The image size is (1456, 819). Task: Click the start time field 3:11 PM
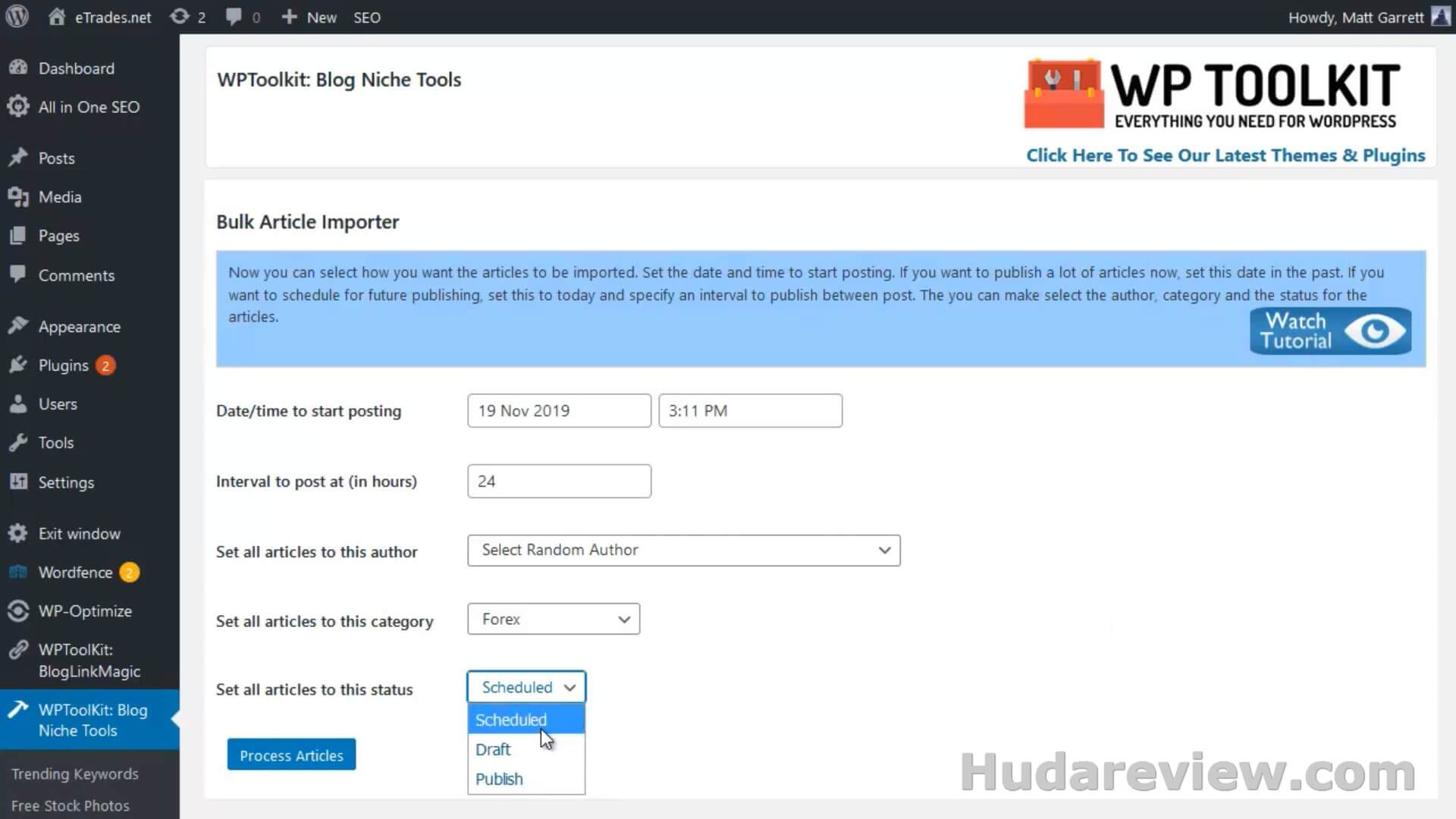pos(750,410)
